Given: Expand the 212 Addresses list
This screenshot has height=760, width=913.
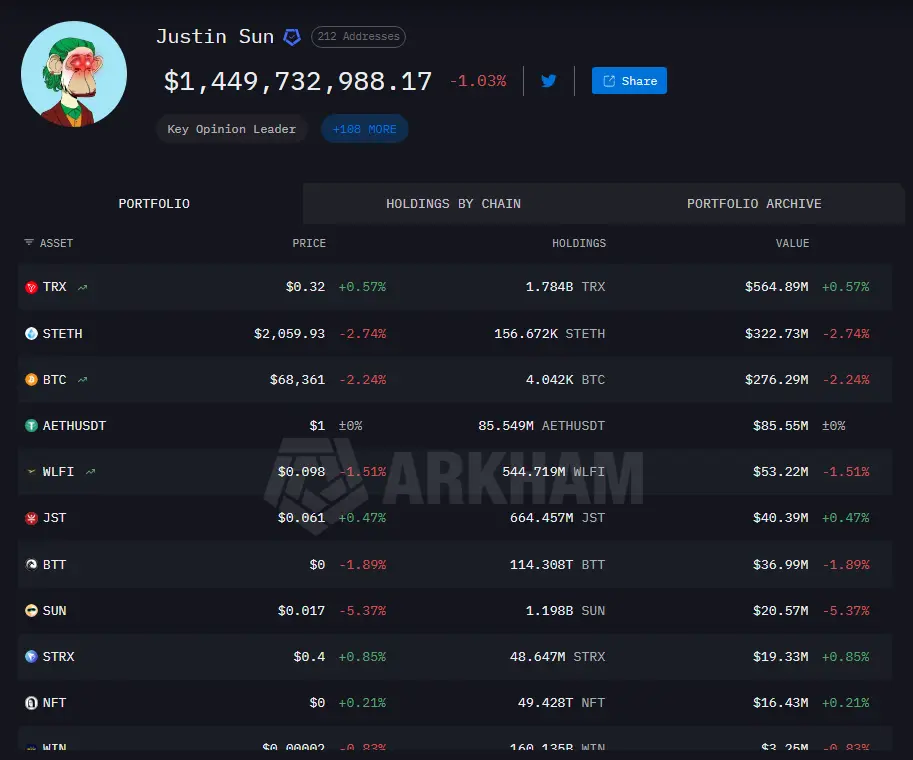Looking at the screenshot, I should coord(358,37).
